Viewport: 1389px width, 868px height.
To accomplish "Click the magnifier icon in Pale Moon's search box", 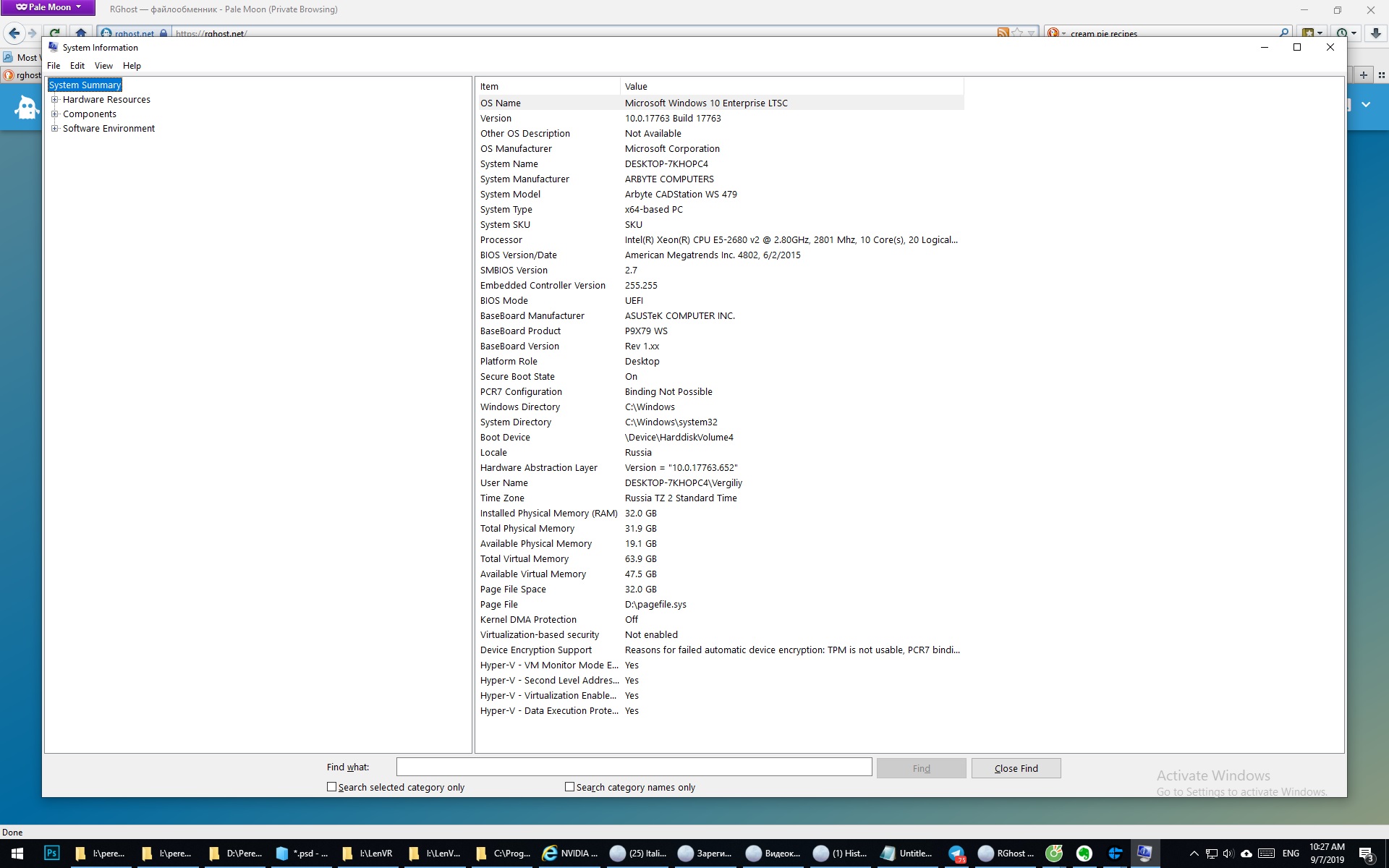I will click(x=1284, y=33).
